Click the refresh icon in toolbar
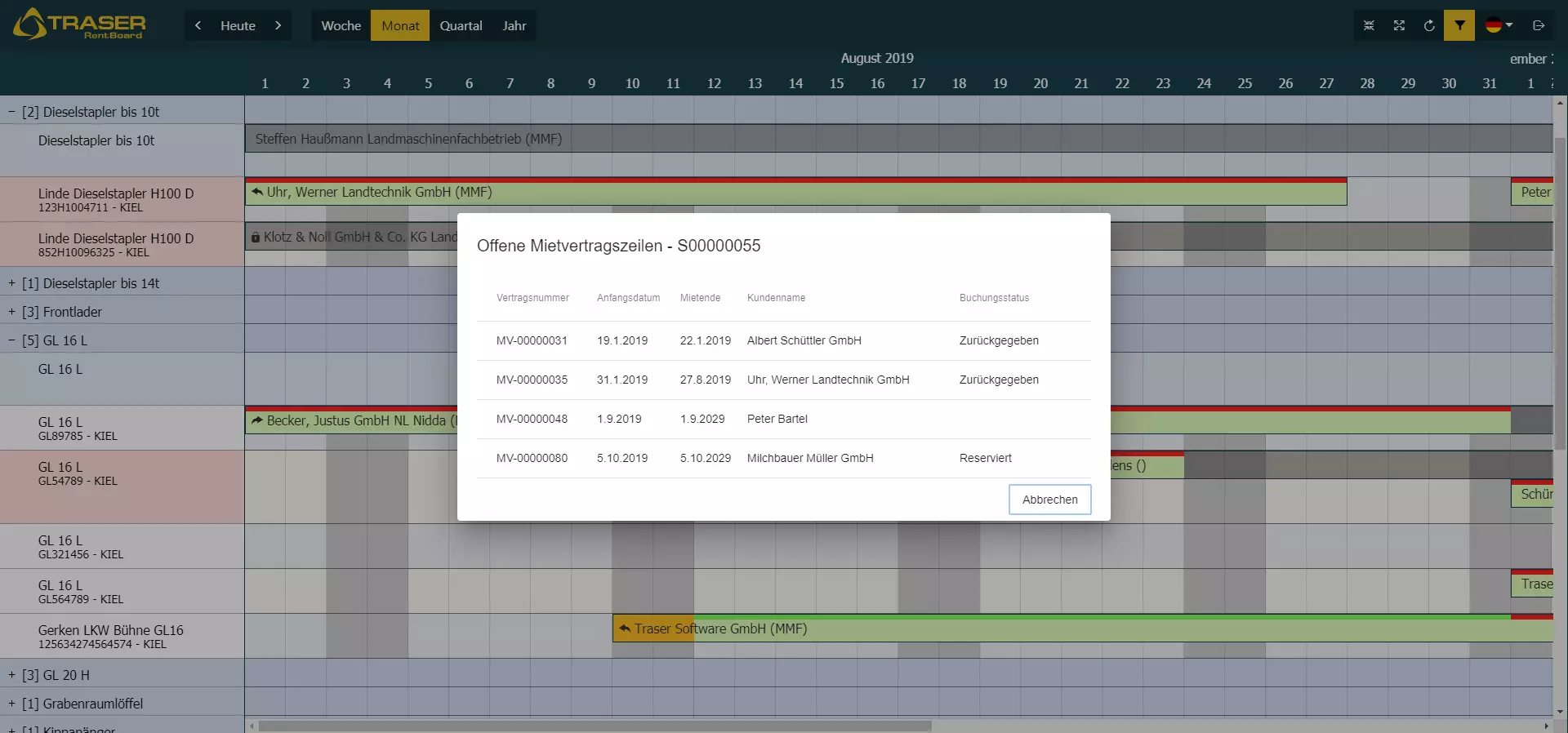The height and width of the screenshot is (733, 1568). pyautogui.click(x=1429, y=25)
